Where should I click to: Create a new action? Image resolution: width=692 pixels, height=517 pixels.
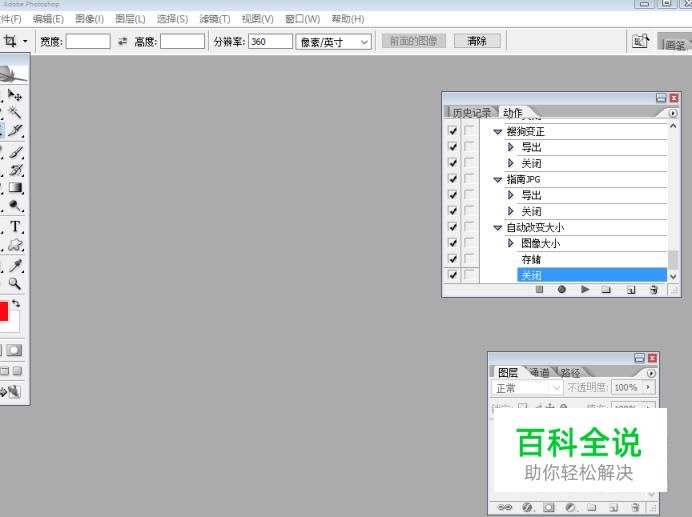point(631,290)
